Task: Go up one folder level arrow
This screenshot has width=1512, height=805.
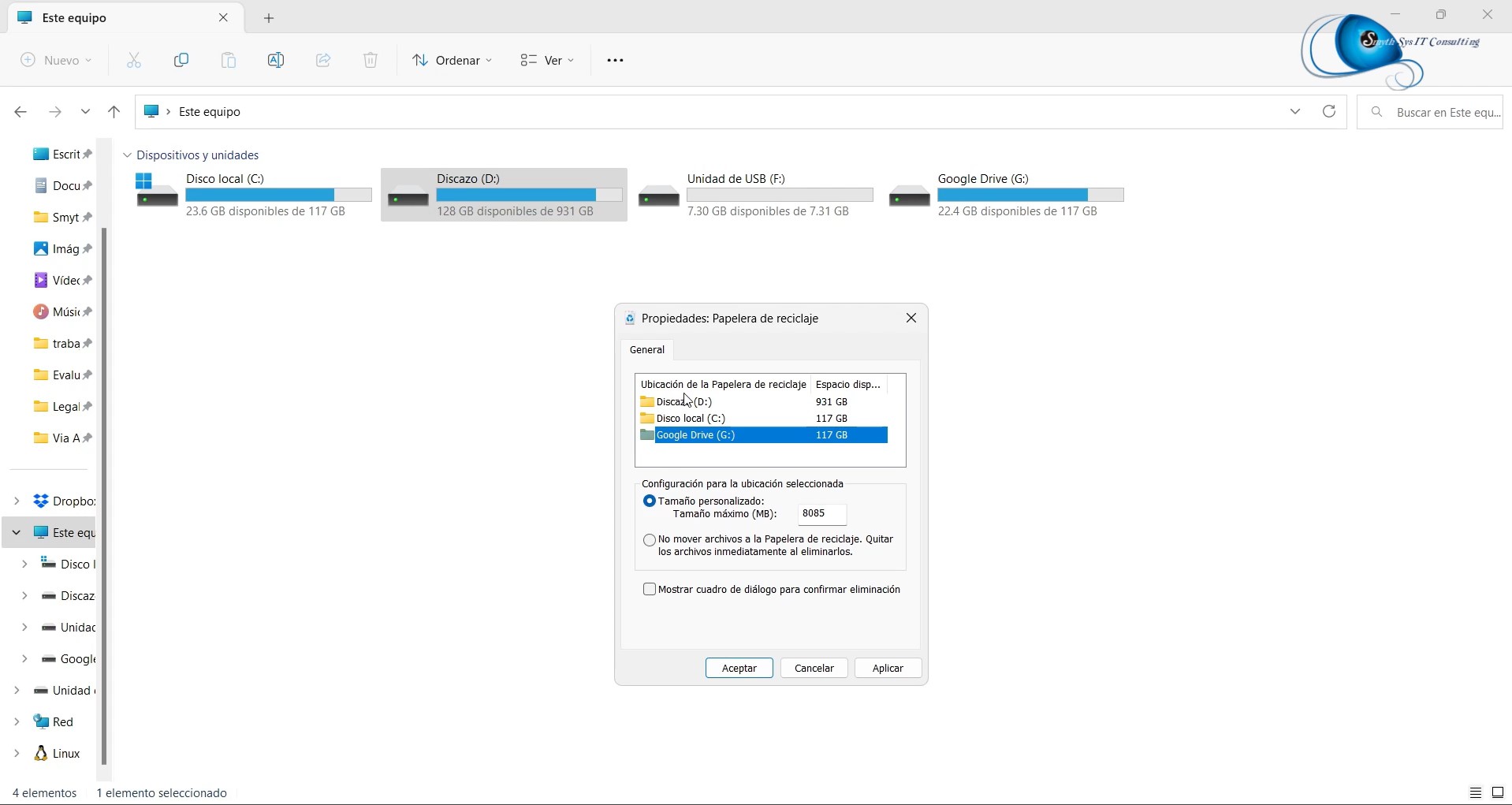Action: 114,112
